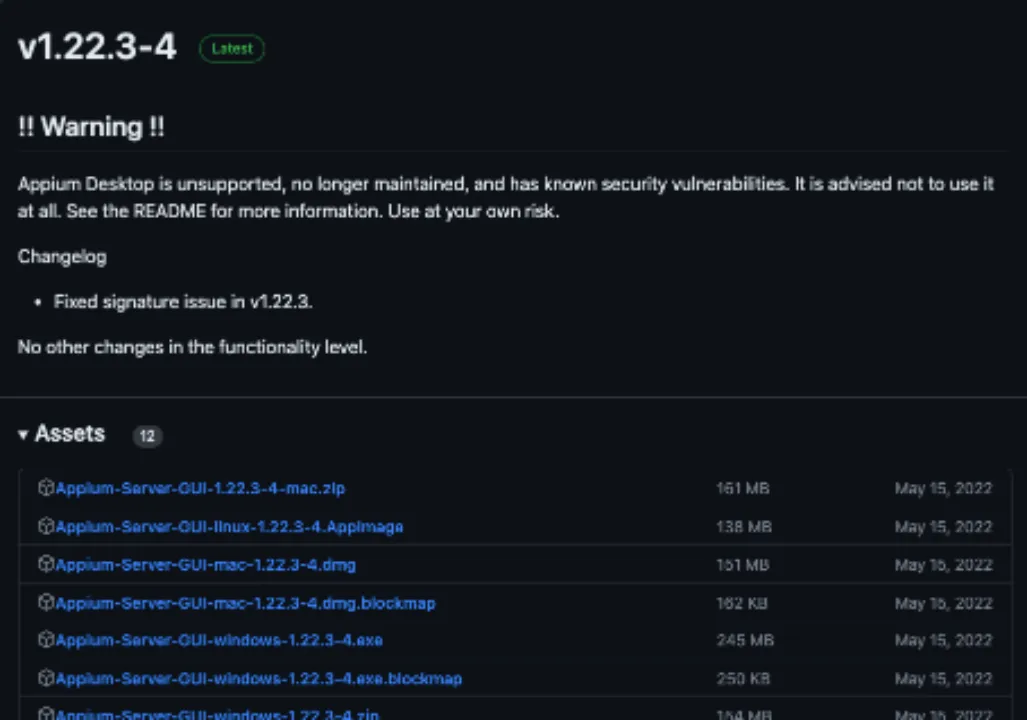The width and height of the screenshot is (1027, 720).
Task: Download the linux AppImage file
Action: pos(229,526)
